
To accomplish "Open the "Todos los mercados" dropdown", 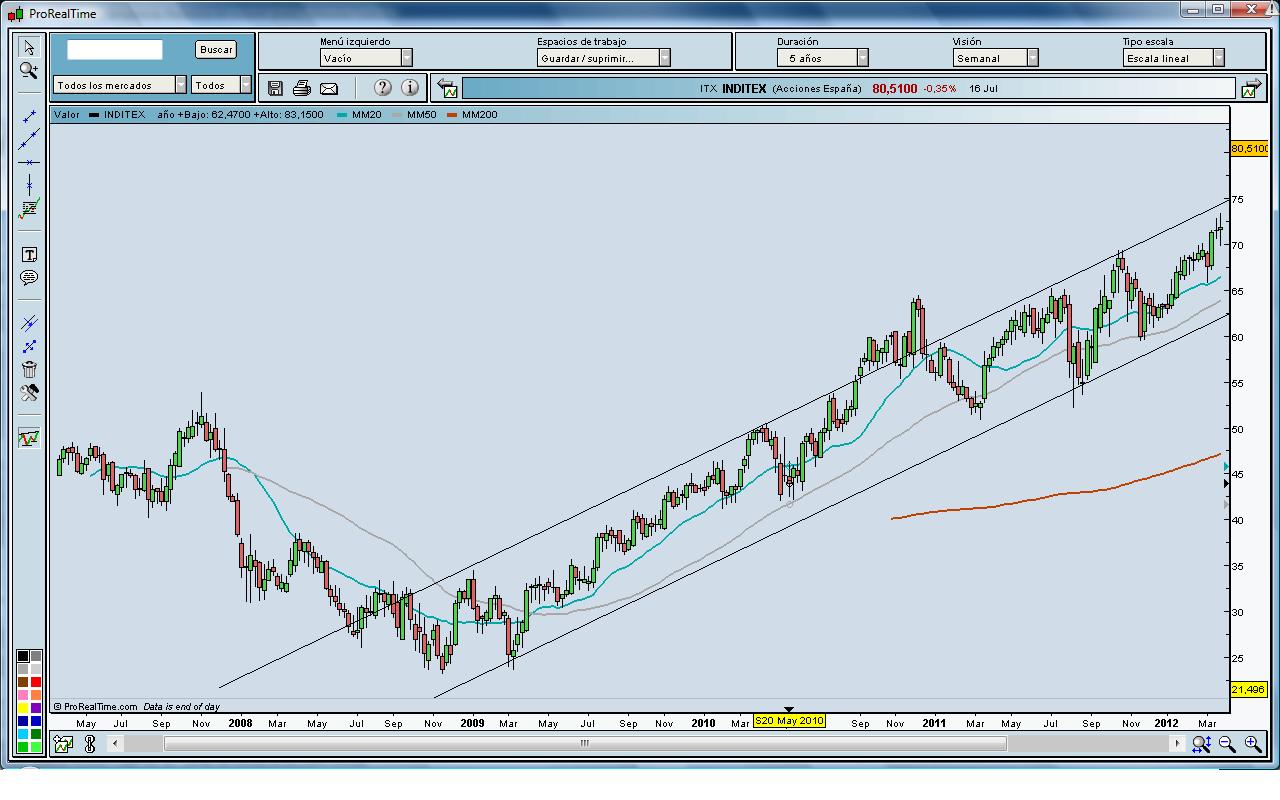I will click(x=121, y=85).
